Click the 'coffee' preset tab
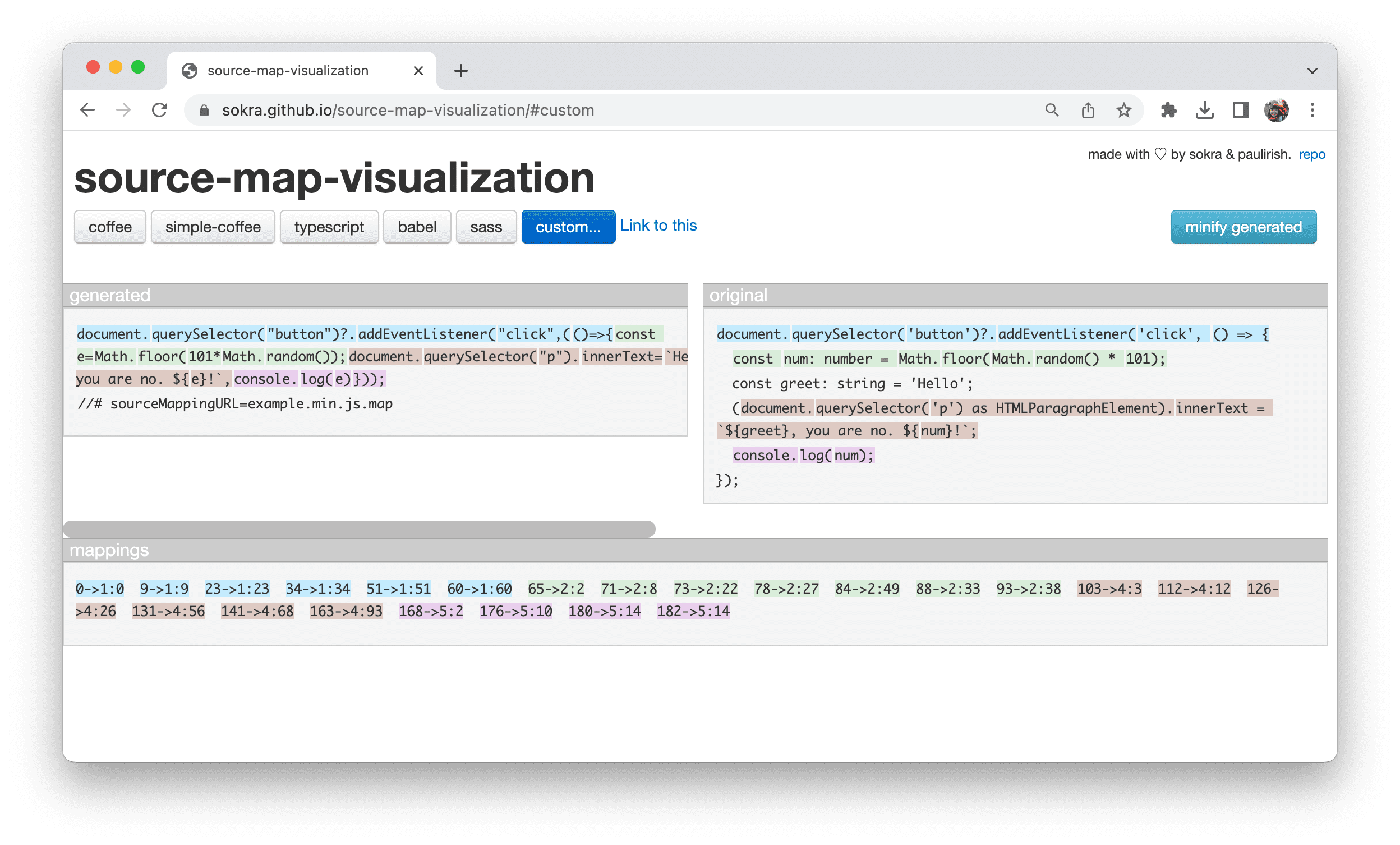 coord(109,226)
